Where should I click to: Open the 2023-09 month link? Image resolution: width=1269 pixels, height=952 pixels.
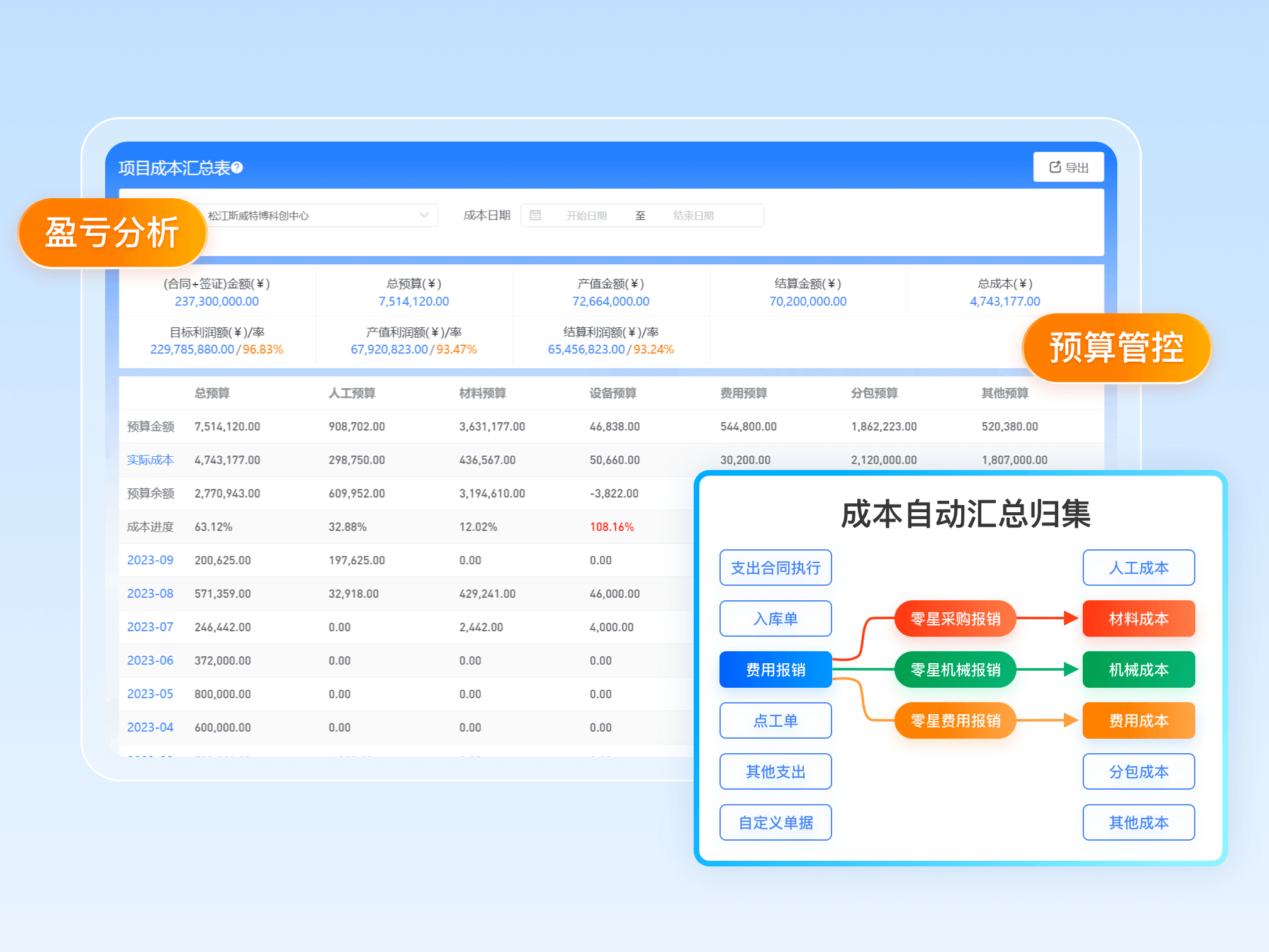click(x=150, y=560)
